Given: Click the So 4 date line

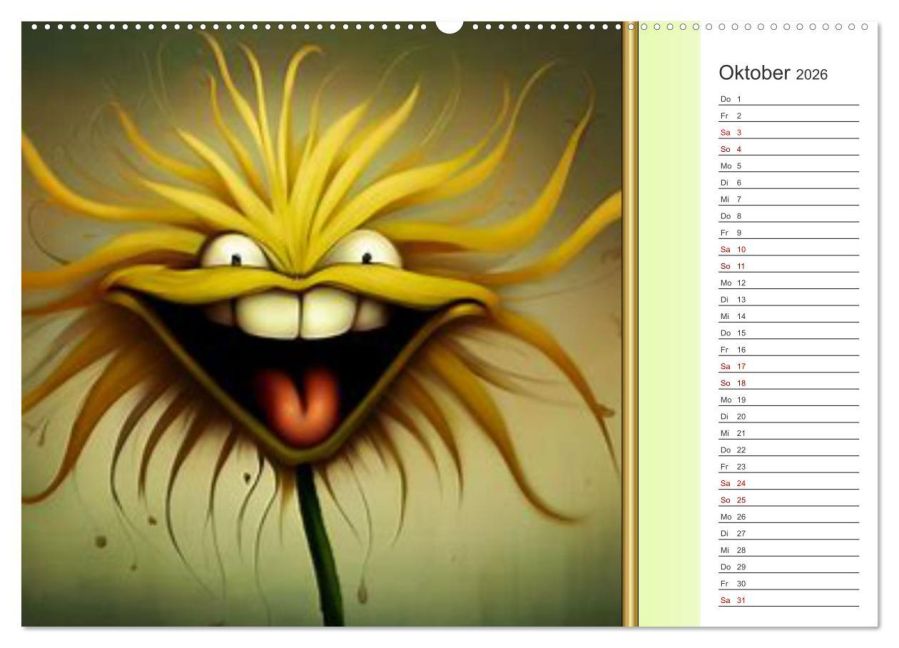Looking at the screenshot, I should pos(788,149).
